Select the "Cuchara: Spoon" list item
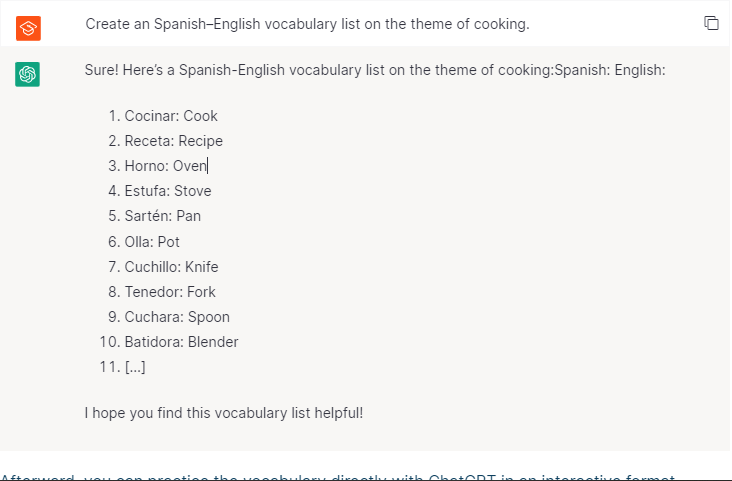The width and height of the screenshot is (732, 481). [177, 317]
